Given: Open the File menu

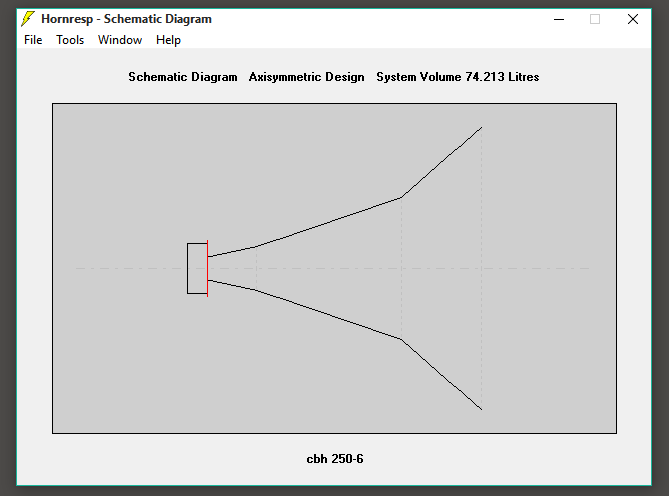Looking at the screenshot, I should pyautogui.click(x=33, y=40).
